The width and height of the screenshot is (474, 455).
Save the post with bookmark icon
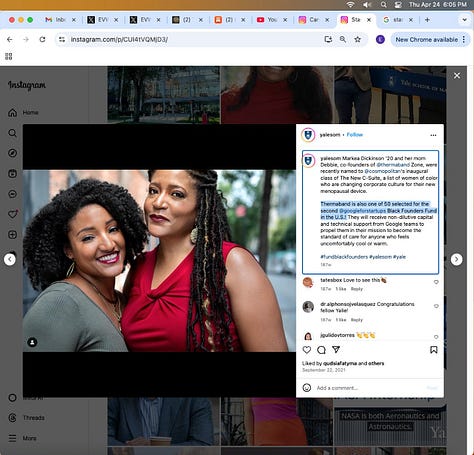click(x=434, y=350)
